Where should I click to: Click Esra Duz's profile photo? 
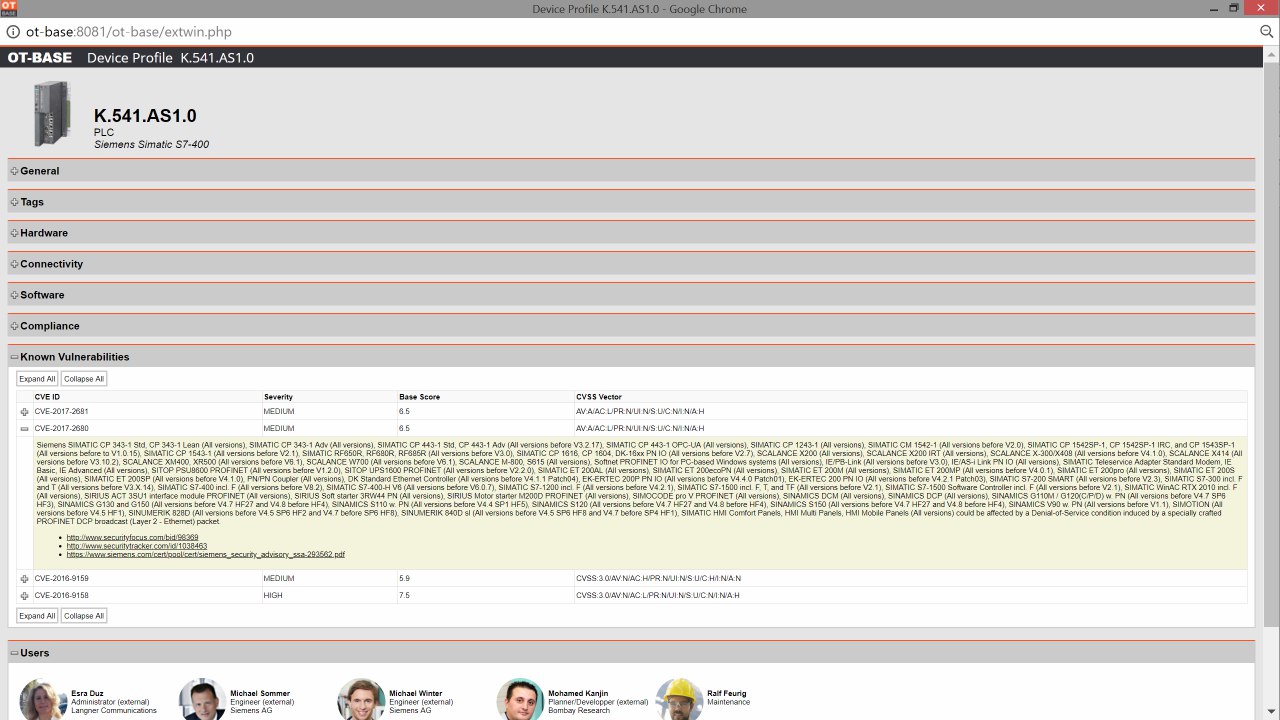pos(44,700)
